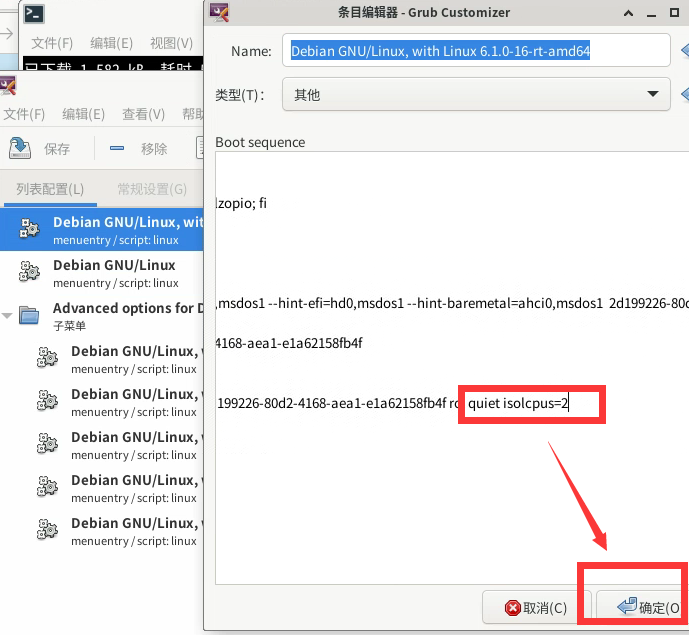Select the 'Debian GNU/Linux' second list entry
The width and height of the screenshot is (689, 635).
point(102,272)
